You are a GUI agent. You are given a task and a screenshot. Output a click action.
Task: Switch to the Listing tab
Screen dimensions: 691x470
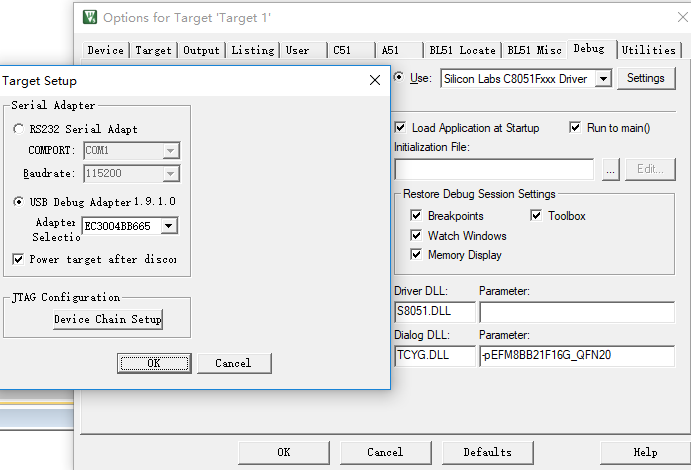pyautogui.click(x=253, y=50)
